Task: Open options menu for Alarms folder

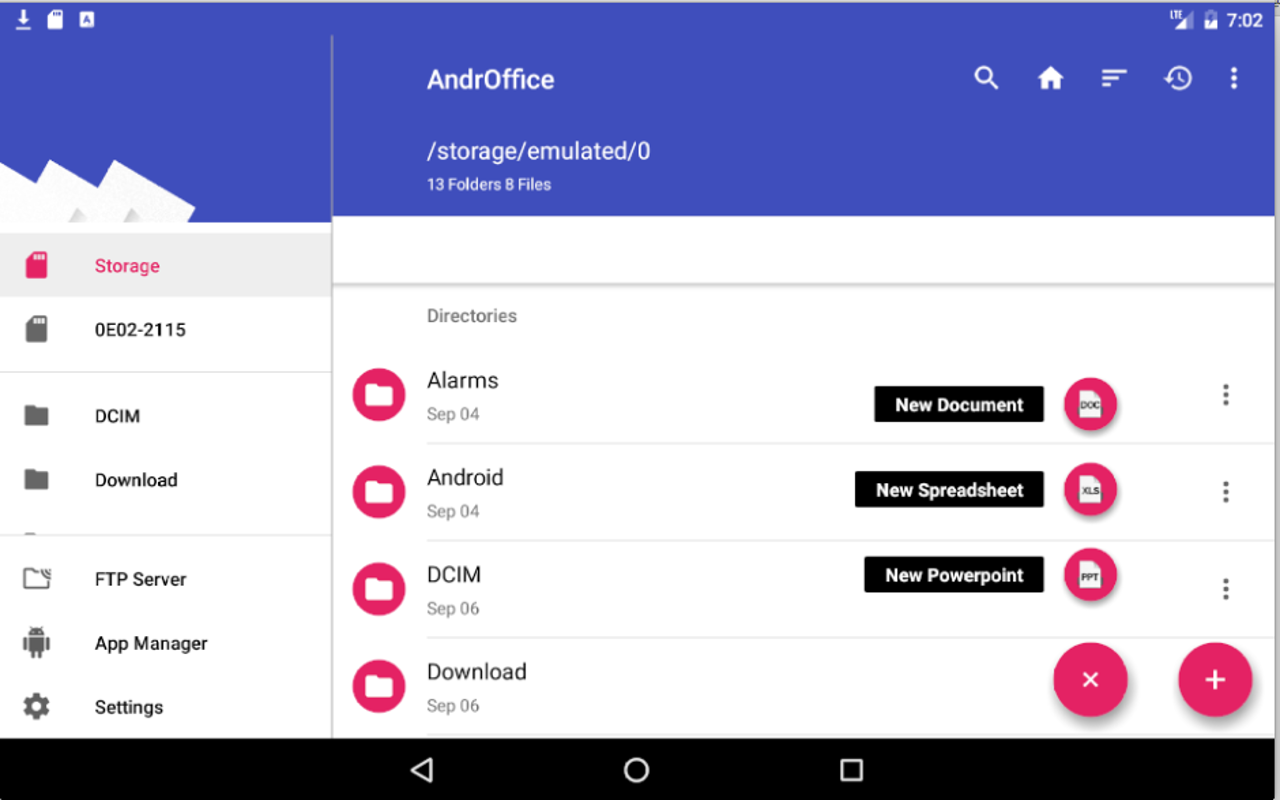Action: (x=1226, y=395)
